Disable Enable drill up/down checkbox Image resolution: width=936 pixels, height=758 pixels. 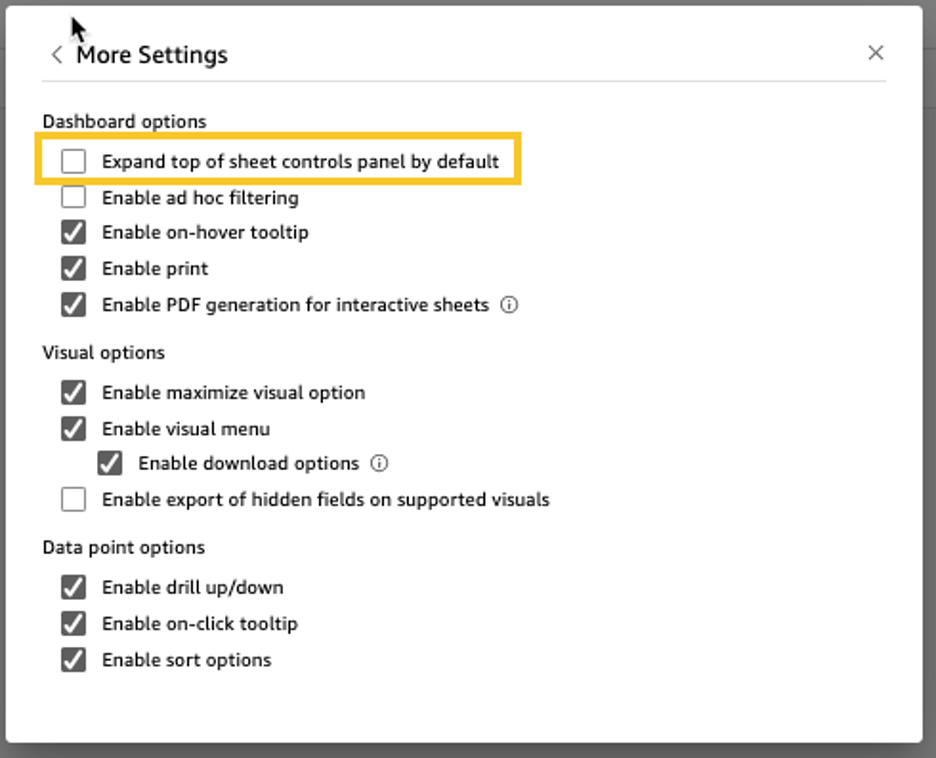point(73,587)
